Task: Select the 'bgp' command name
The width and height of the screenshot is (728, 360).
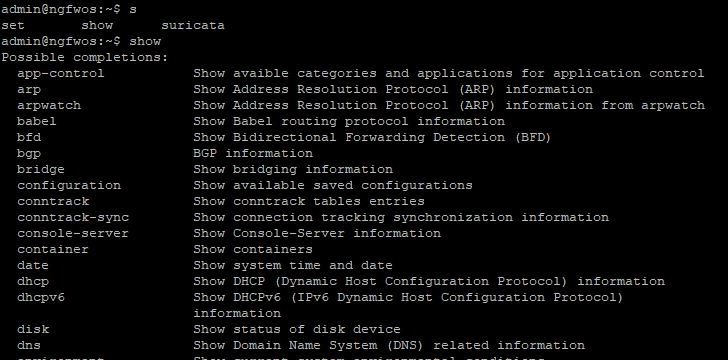Action: [29, 153]
